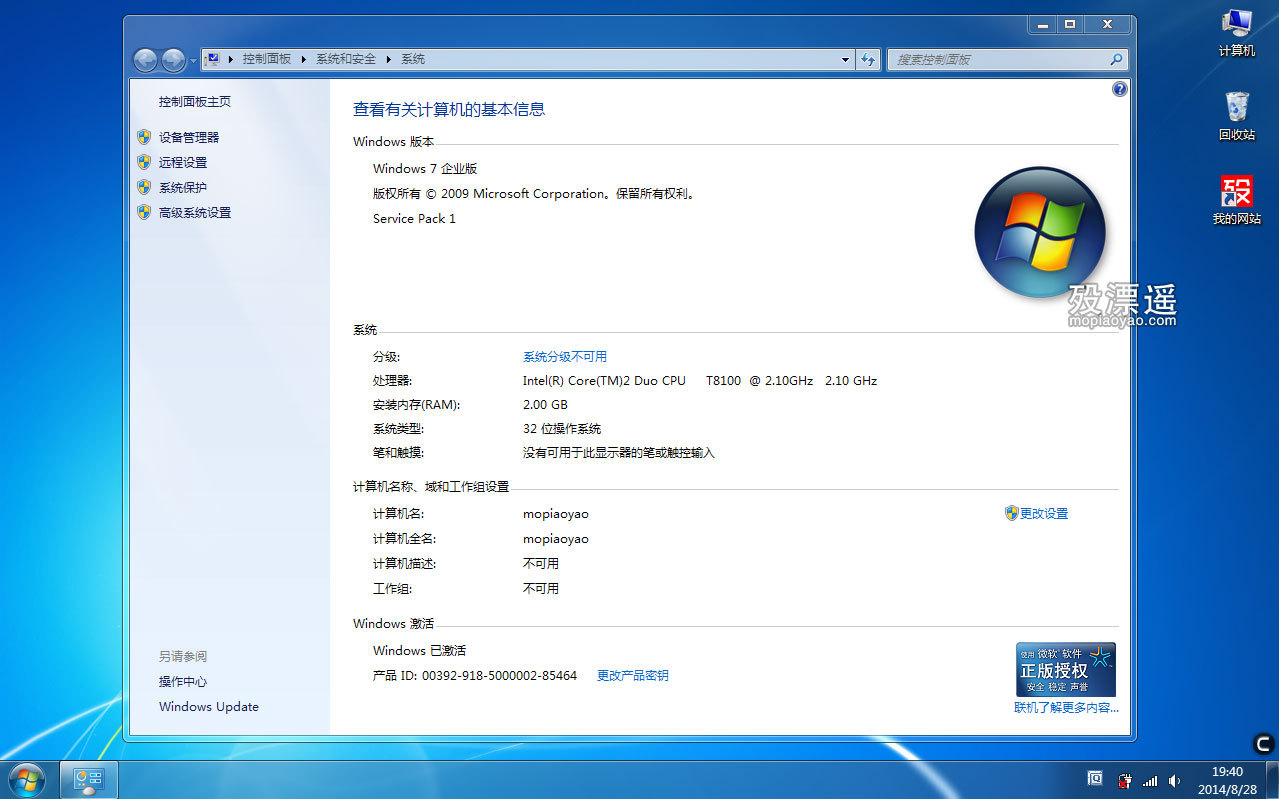1279x799 pixels.
Task: Open recent pages dropdown beside navigation arrows
Action: tap(193, 61)
